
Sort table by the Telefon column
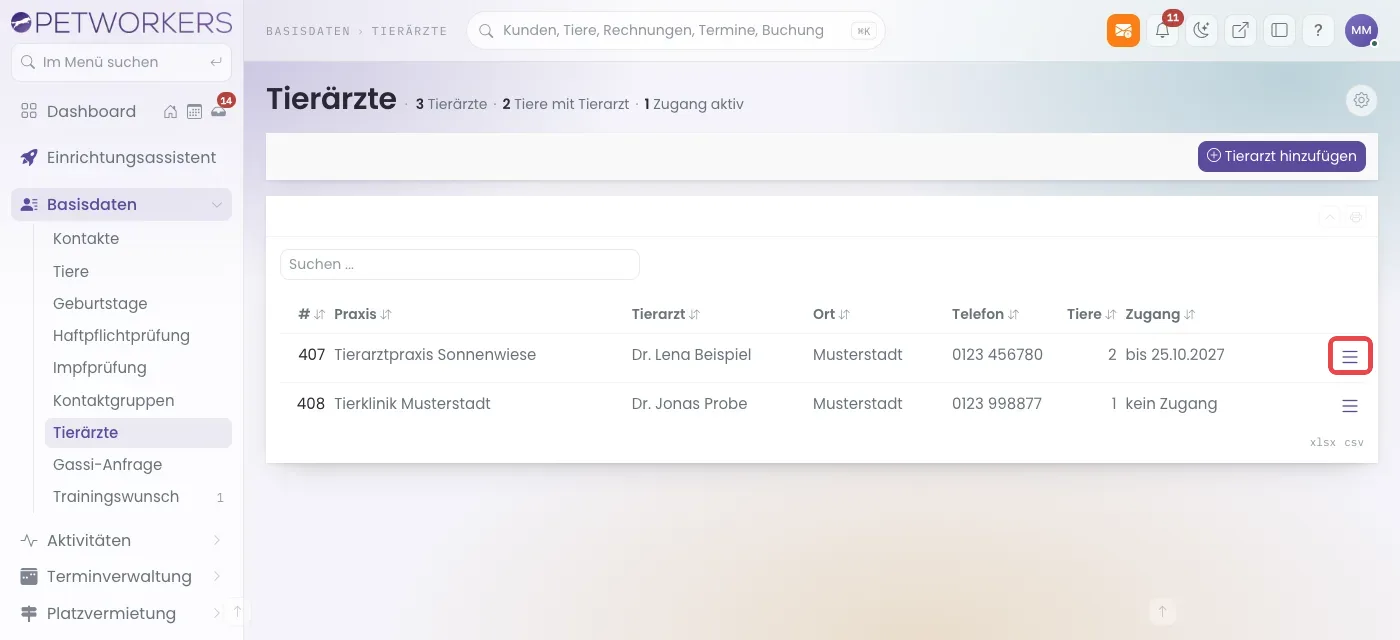pos(985,314)
